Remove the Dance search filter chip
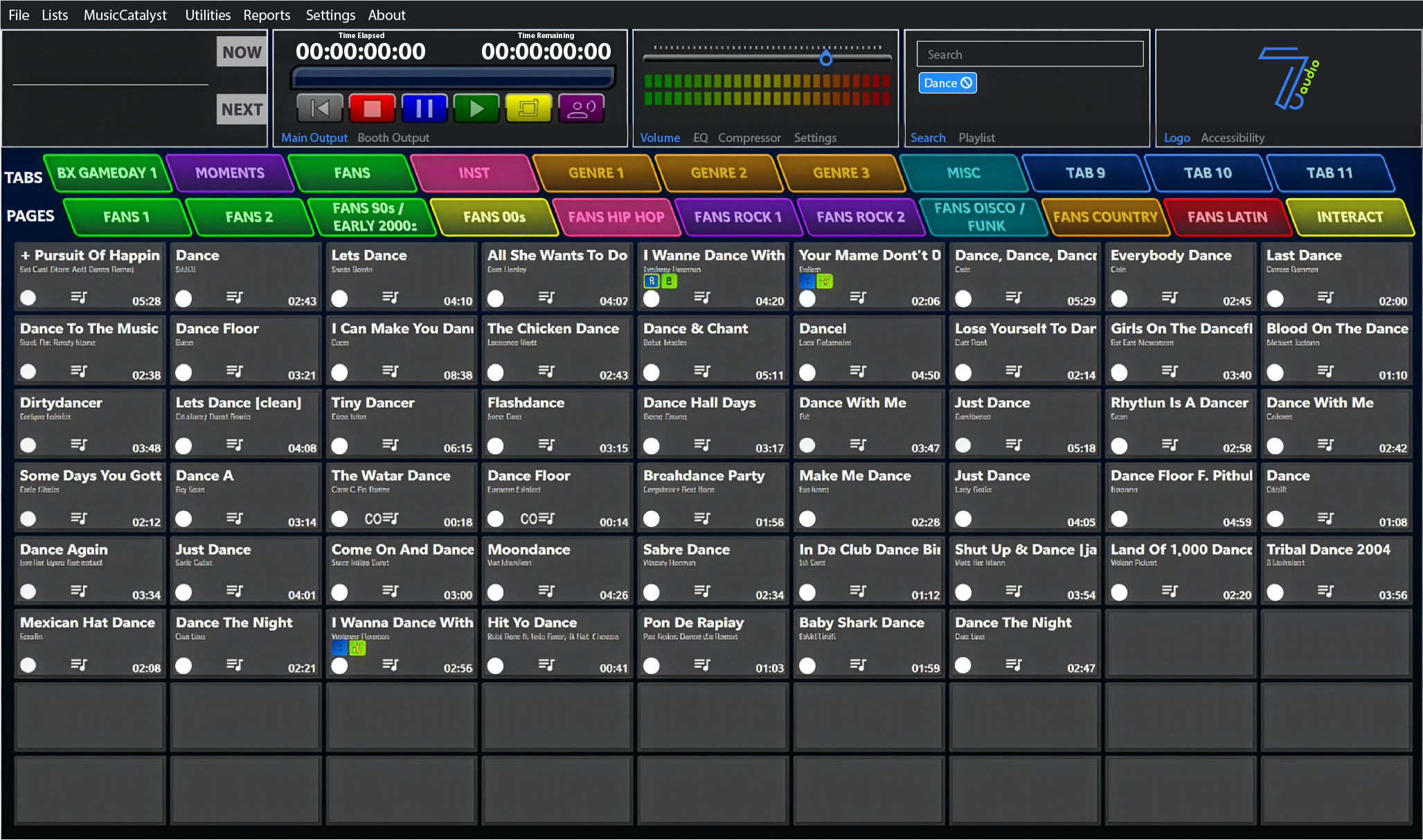Viewport: 1423px width, 840px height. tap(966, 83)
